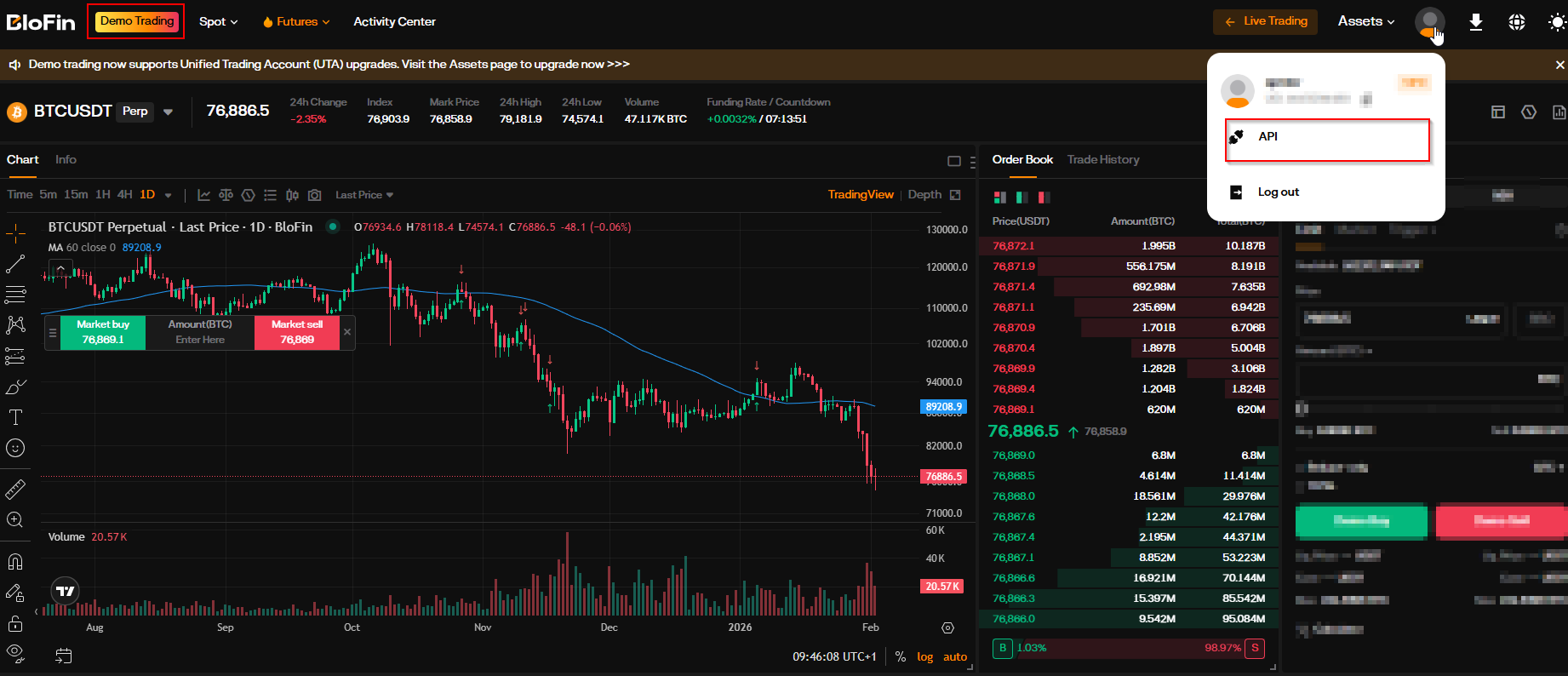1568x676 pixels.
Task: Select the trend line drawing tool
Action: pos(15,265)
